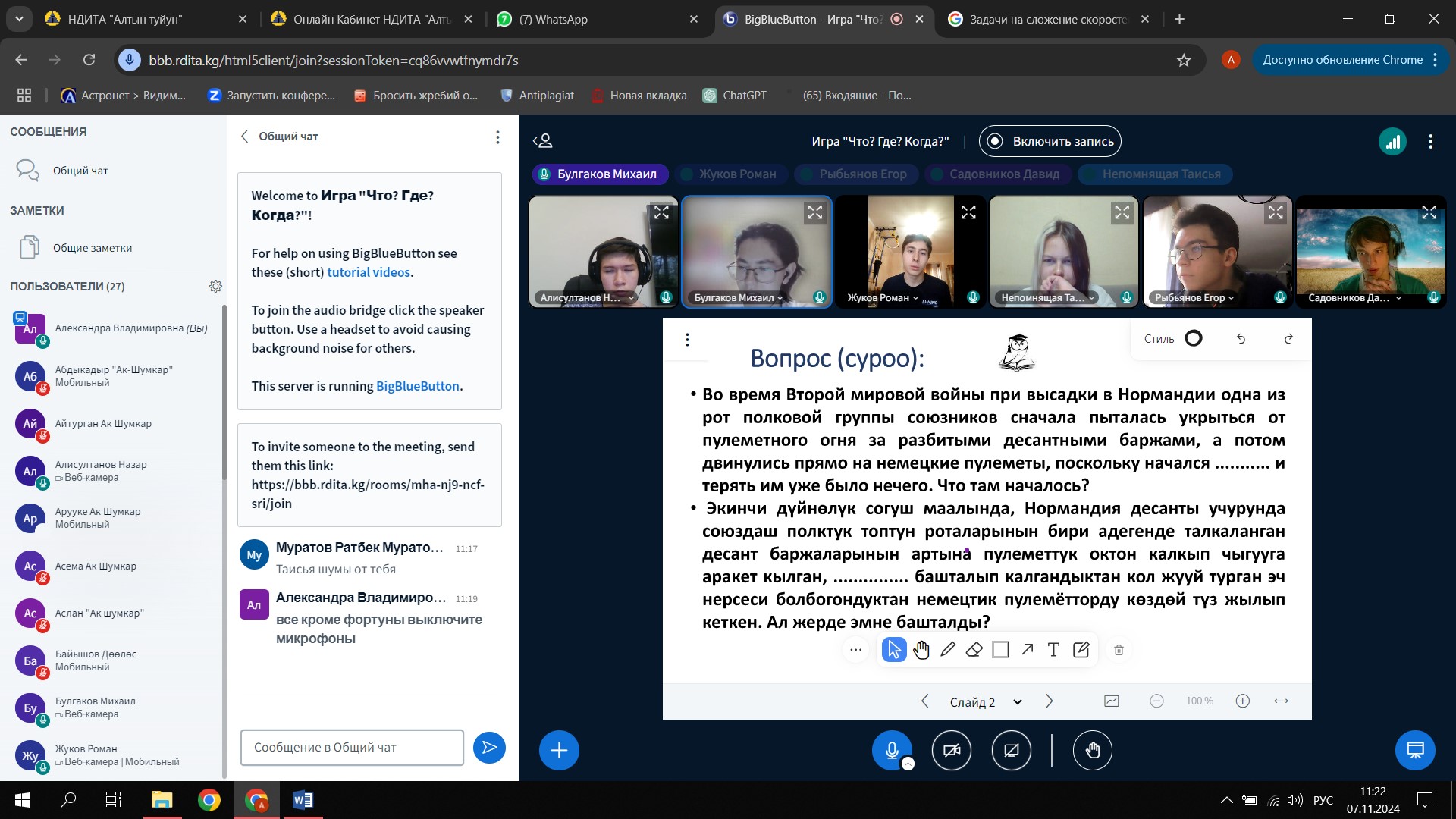Select the rectangle shape tool
The height and width of the screenshot is (819, 1456).
point(1000,650)
